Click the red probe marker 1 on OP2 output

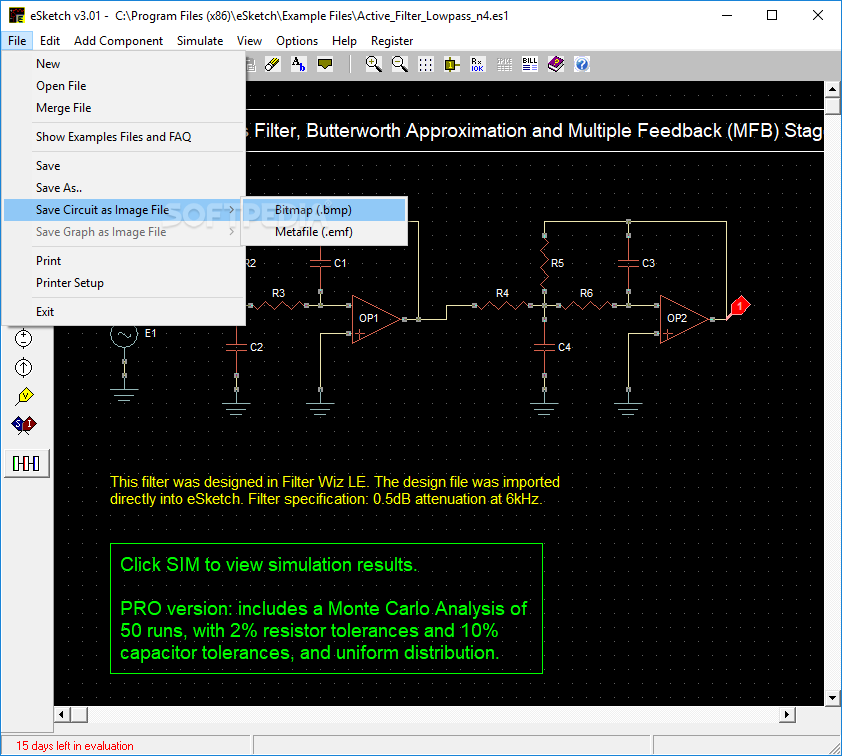(x=740, y=306)
